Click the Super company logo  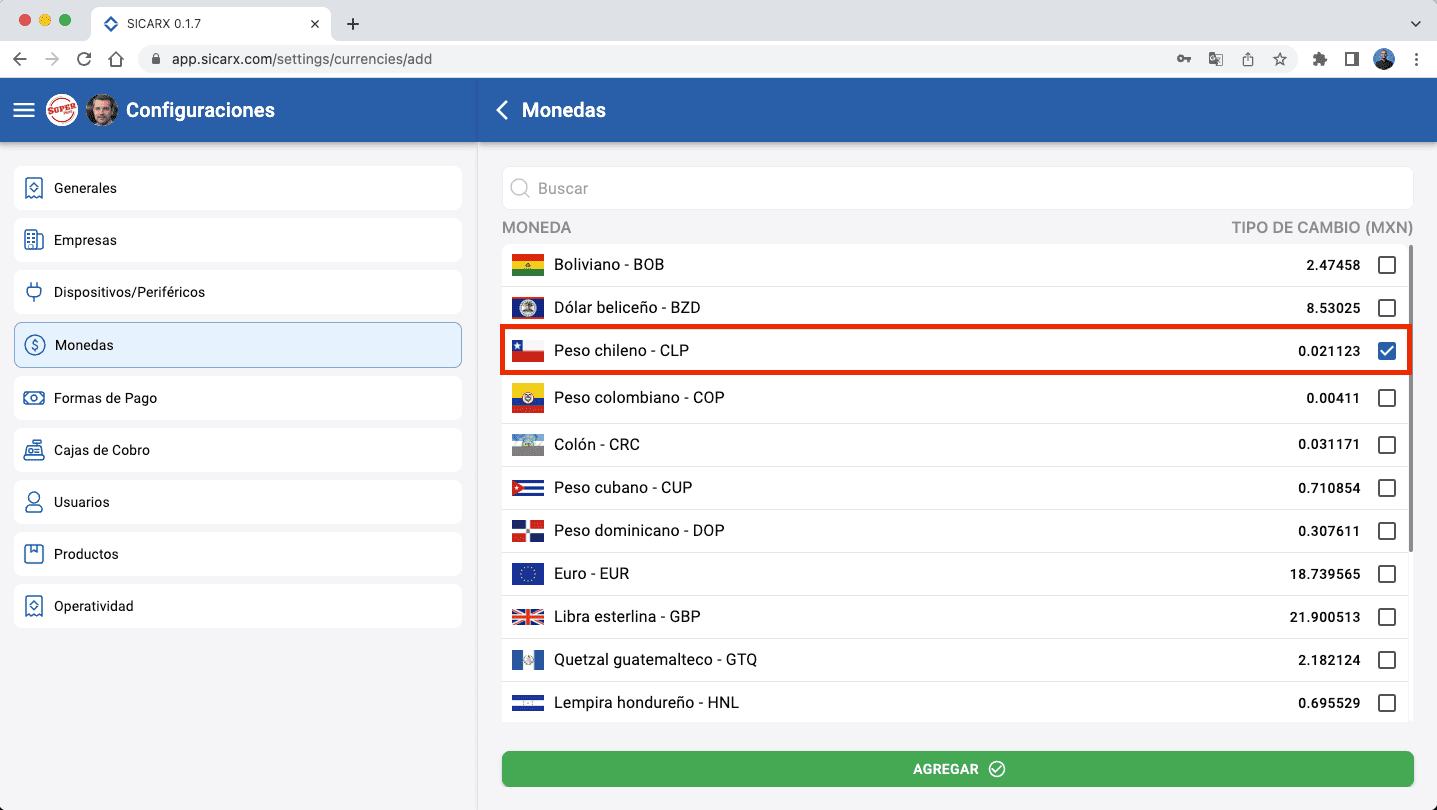tap(61, 110)
